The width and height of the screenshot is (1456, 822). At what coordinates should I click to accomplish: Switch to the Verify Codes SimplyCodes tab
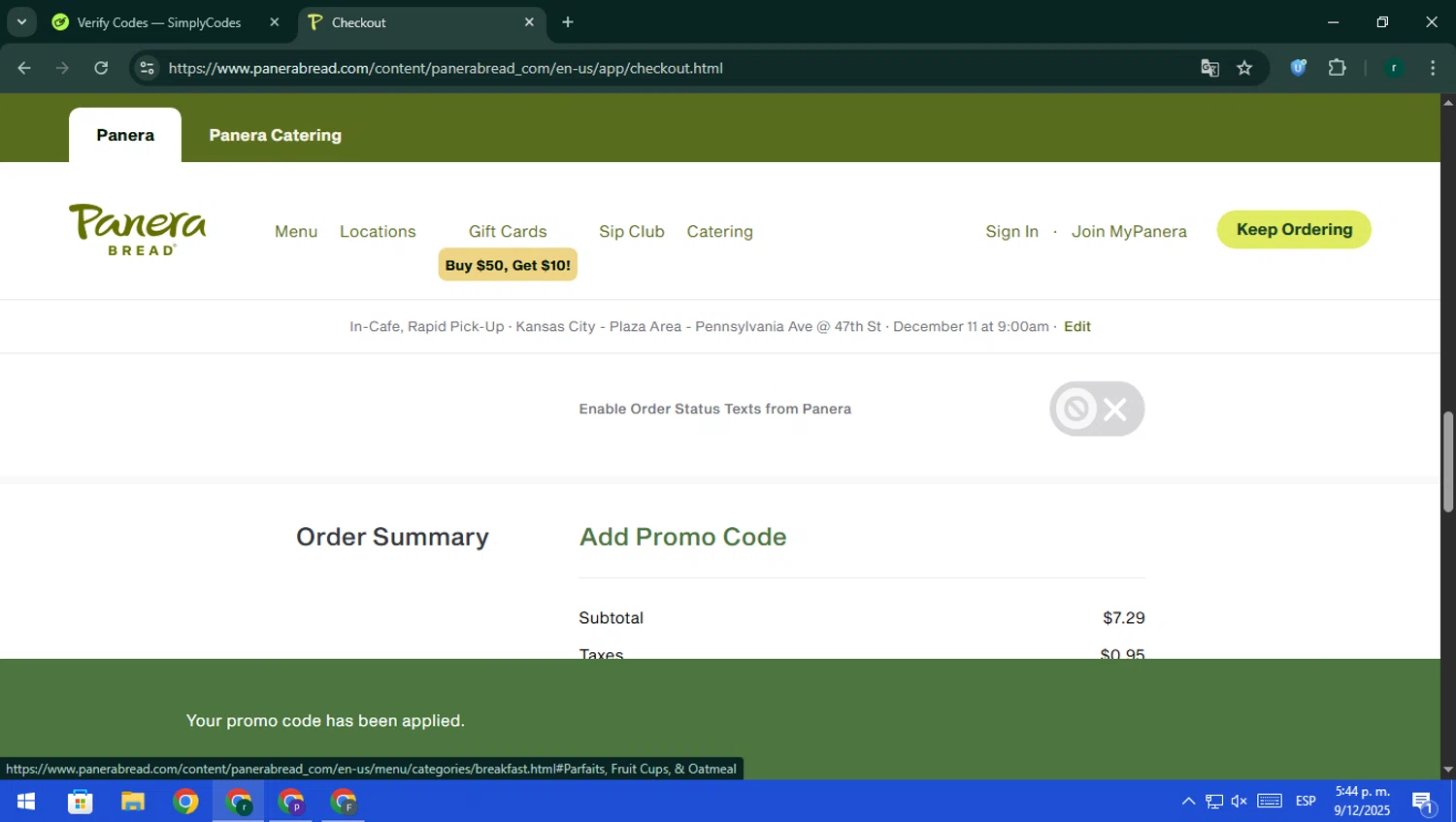tap(159, 22)
